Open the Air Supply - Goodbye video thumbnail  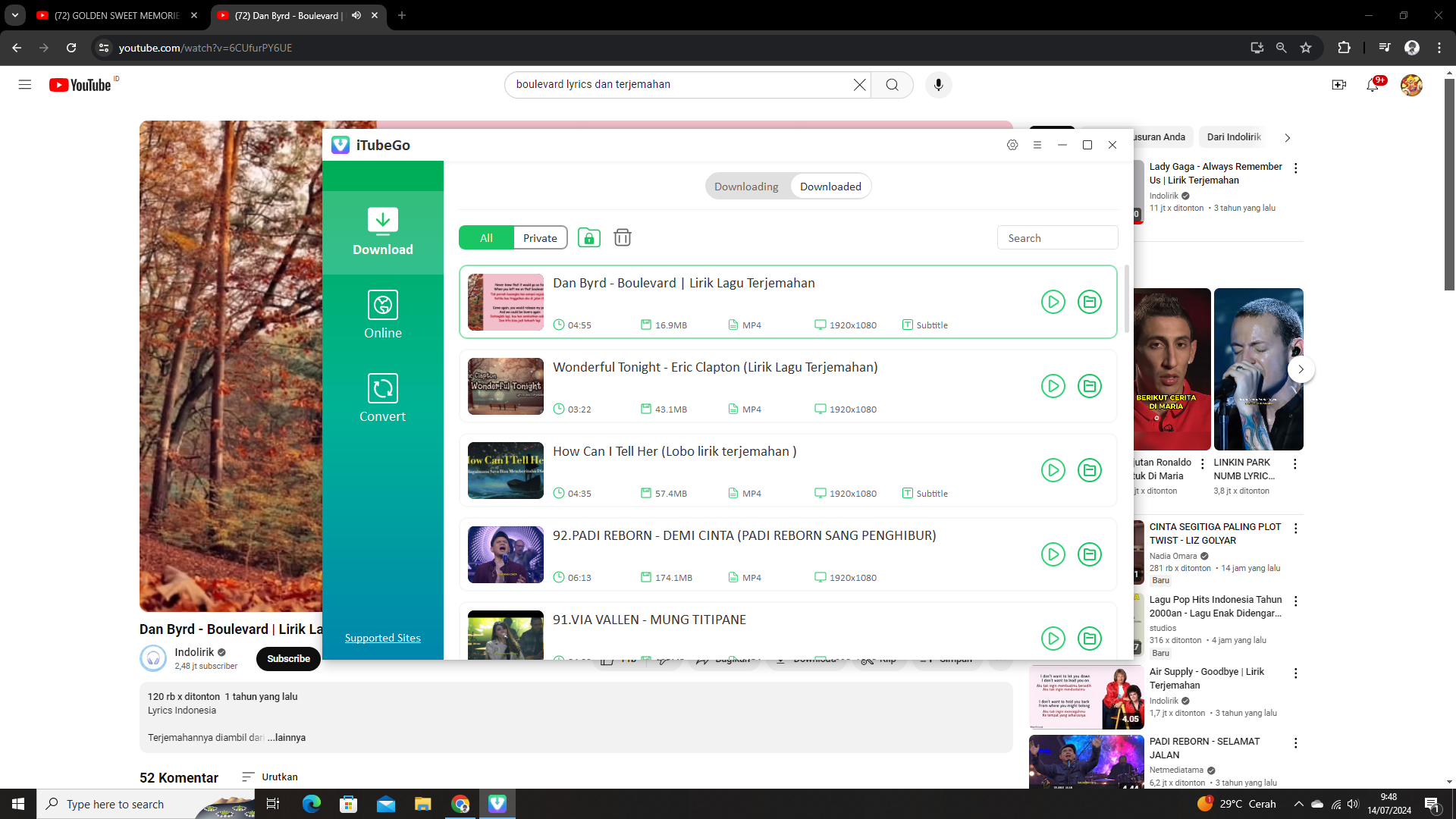click(1087, 698)
